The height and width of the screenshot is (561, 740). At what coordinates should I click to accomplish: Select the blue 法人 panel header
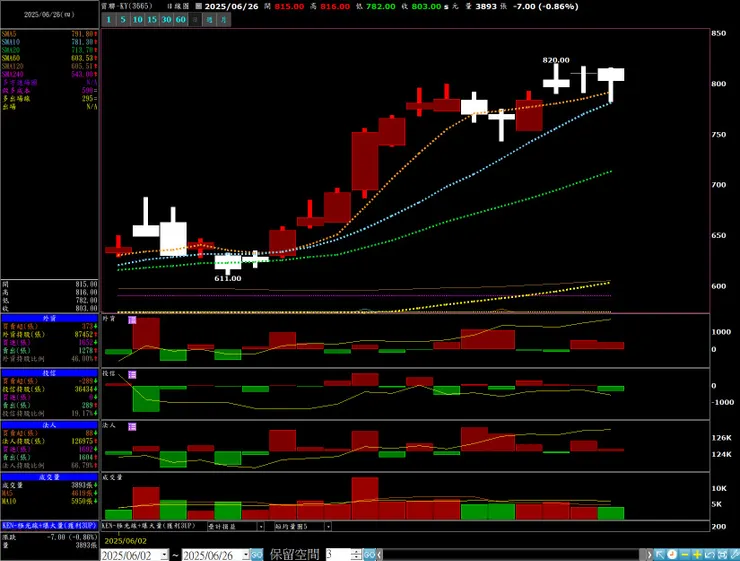[50, 425]
